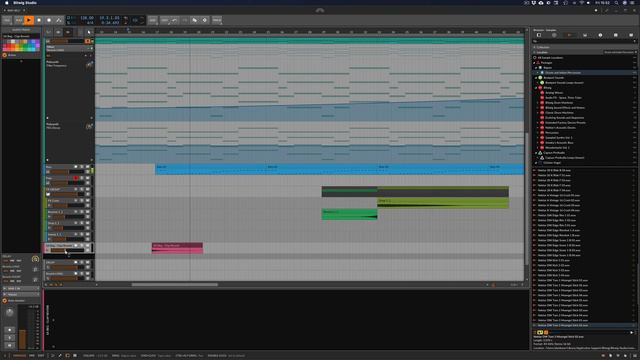This screenshot has height=360, width=640.
Task: Click the 4/4 time signature field
Action: pos(90,23)
